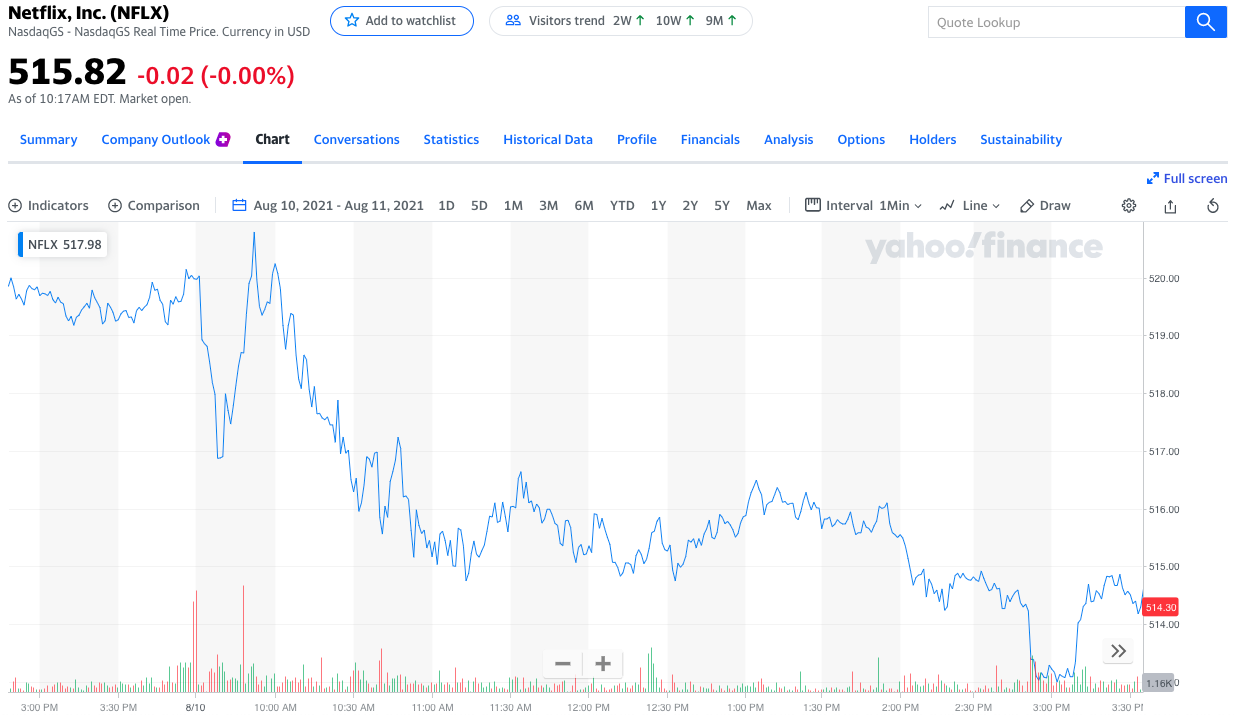Click the calendar date range icon

(x=239, y=205)
